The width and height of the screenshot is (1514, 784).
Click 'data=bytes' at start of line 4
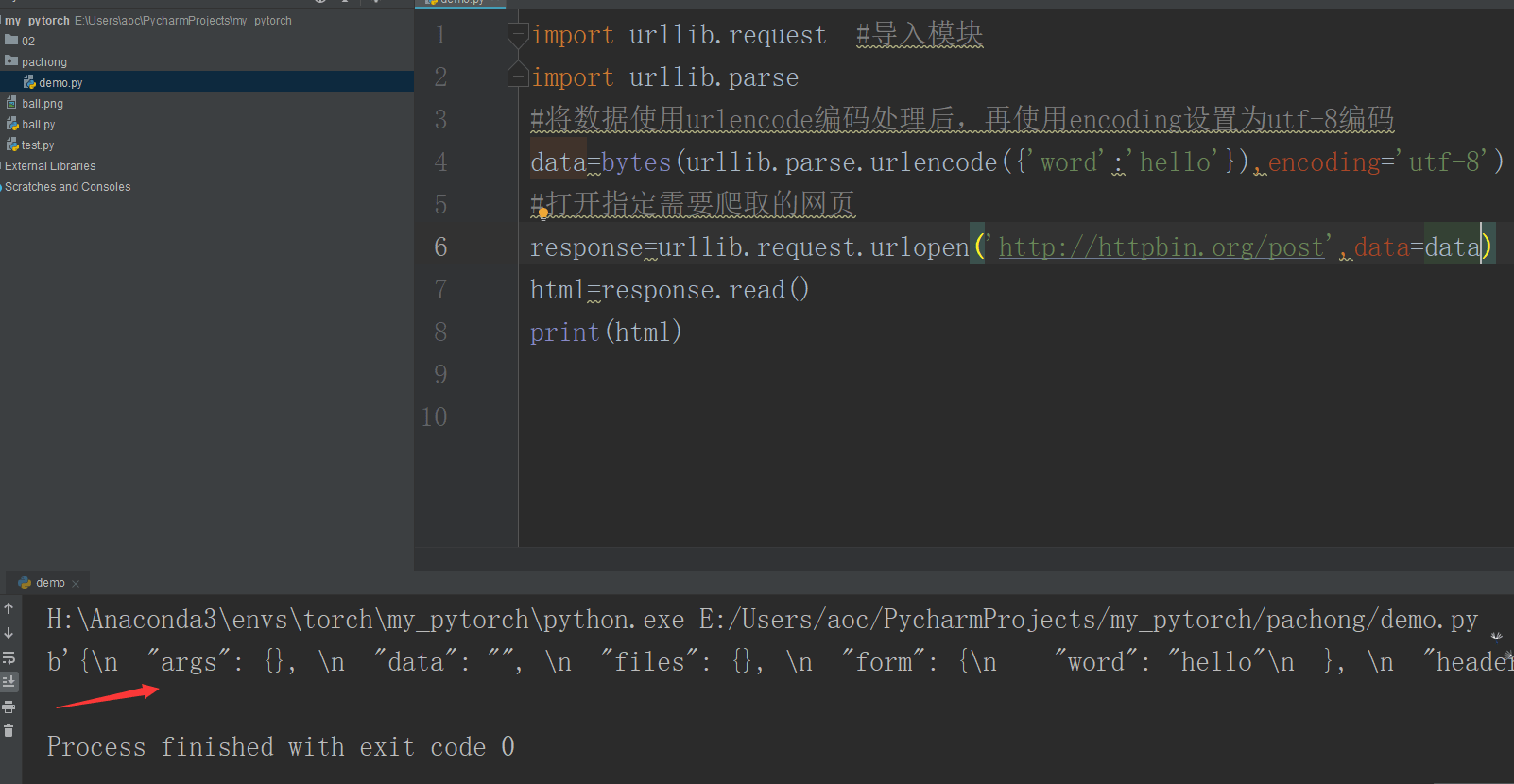601,162
